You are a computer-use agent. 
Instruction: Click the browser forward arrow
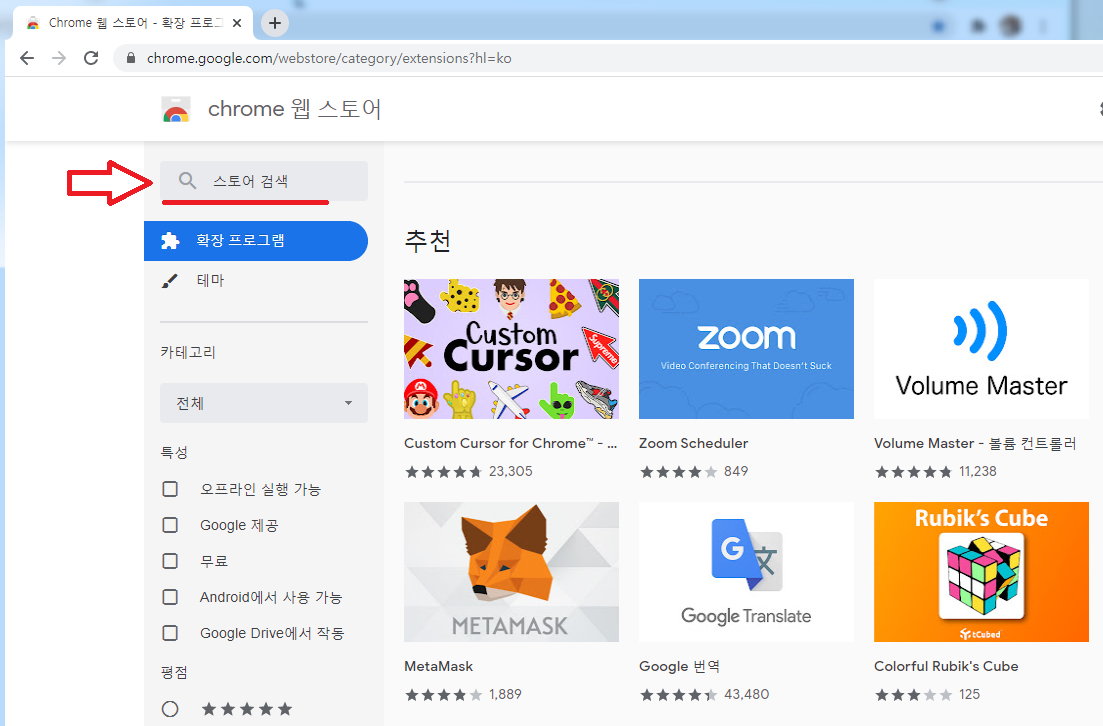click(59, 58)
